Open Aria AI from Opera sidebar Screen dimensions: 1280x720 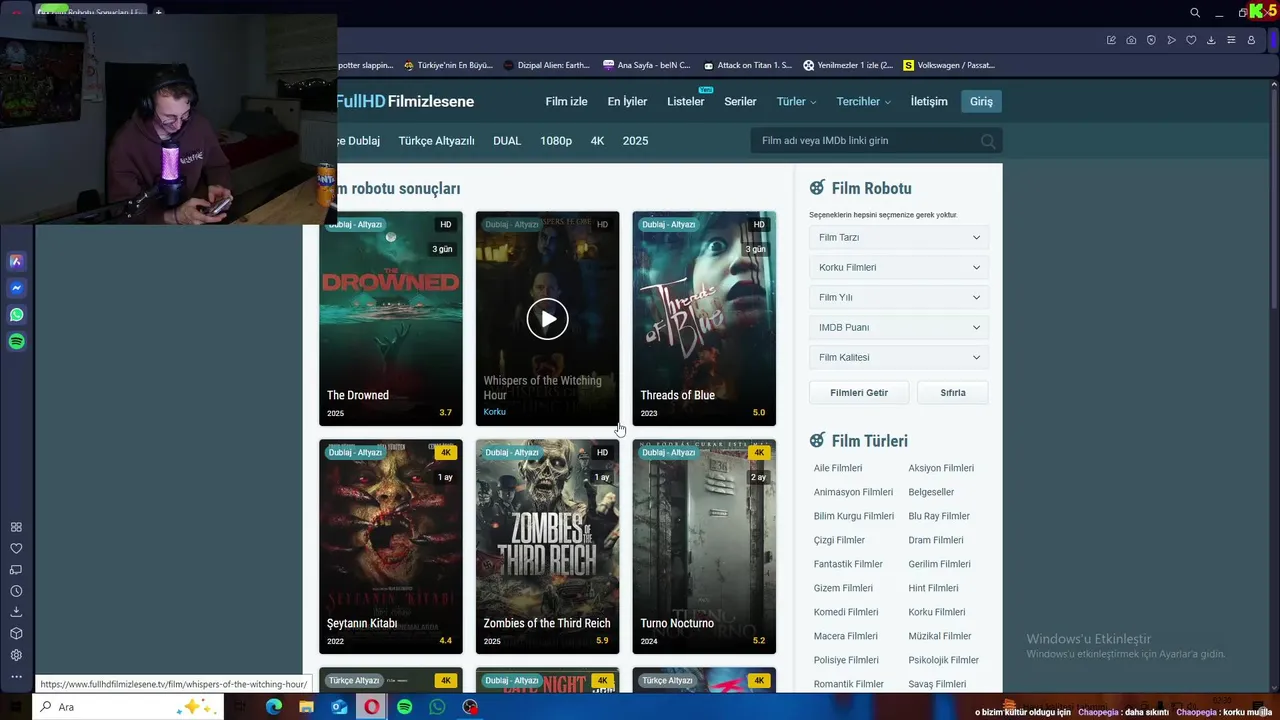(16, 261)
